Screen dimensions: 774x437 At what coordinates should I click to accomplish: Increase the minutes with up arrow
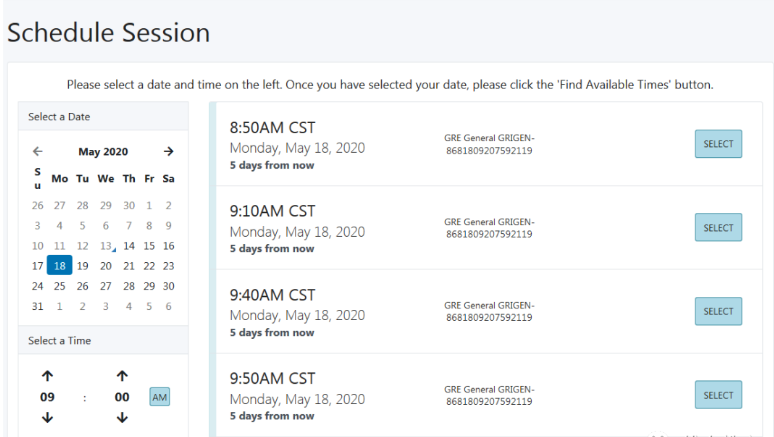(x=122, y=376)
